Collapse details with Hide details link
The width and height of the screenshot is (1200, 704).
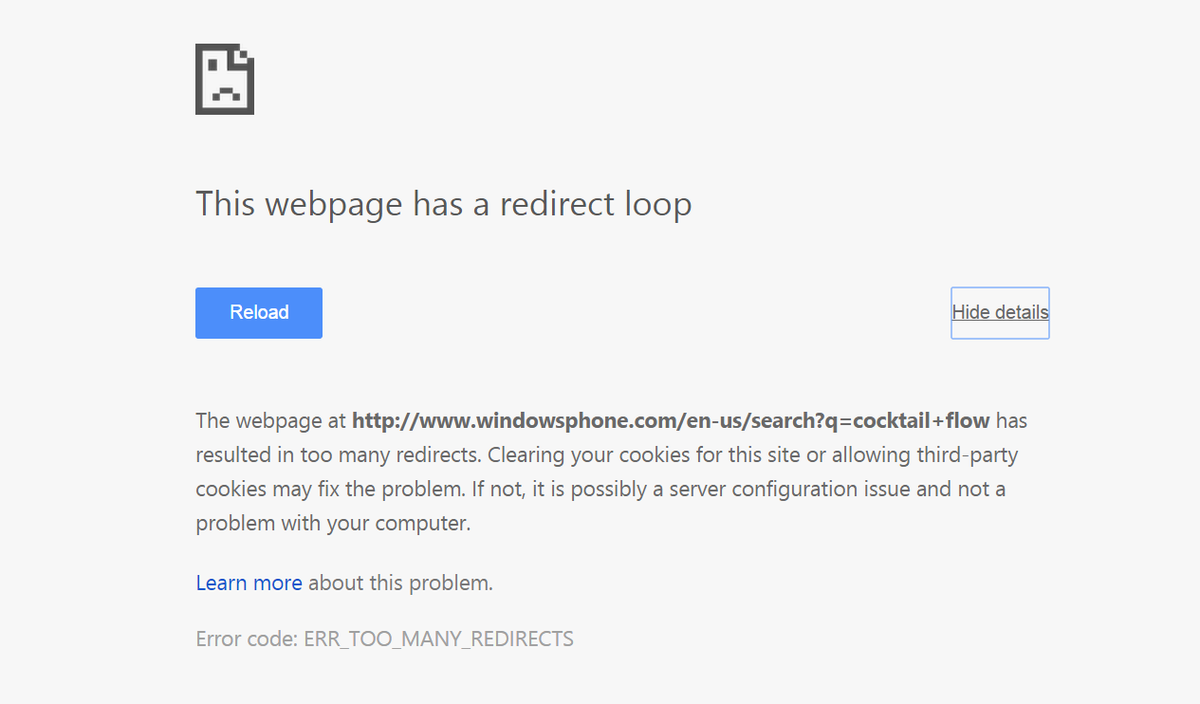click(1000, 312)
